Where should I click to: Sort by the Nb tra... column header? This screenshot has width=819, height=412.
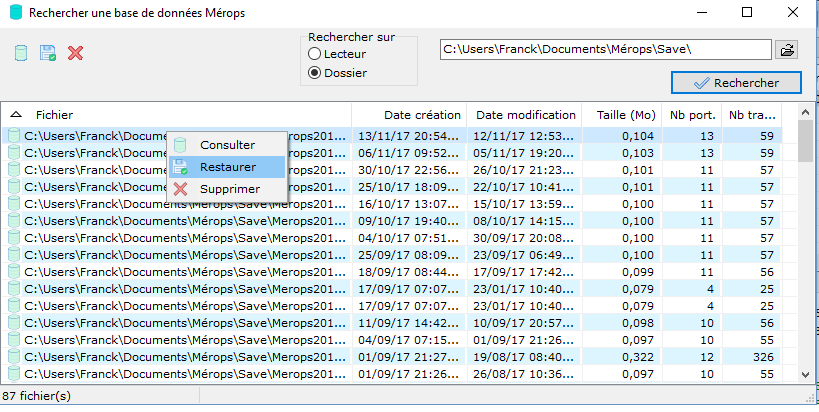click(752, 115)
